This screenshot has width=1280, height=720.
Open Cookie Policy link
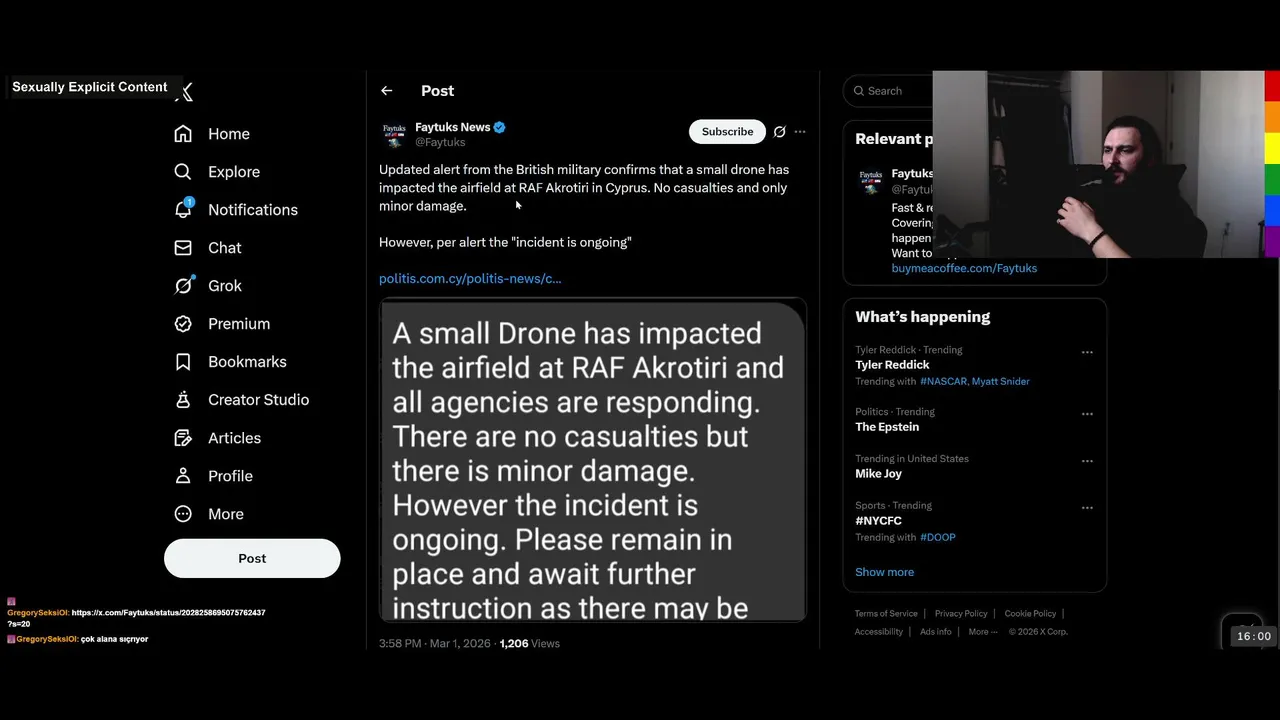tap(1030, 614)
